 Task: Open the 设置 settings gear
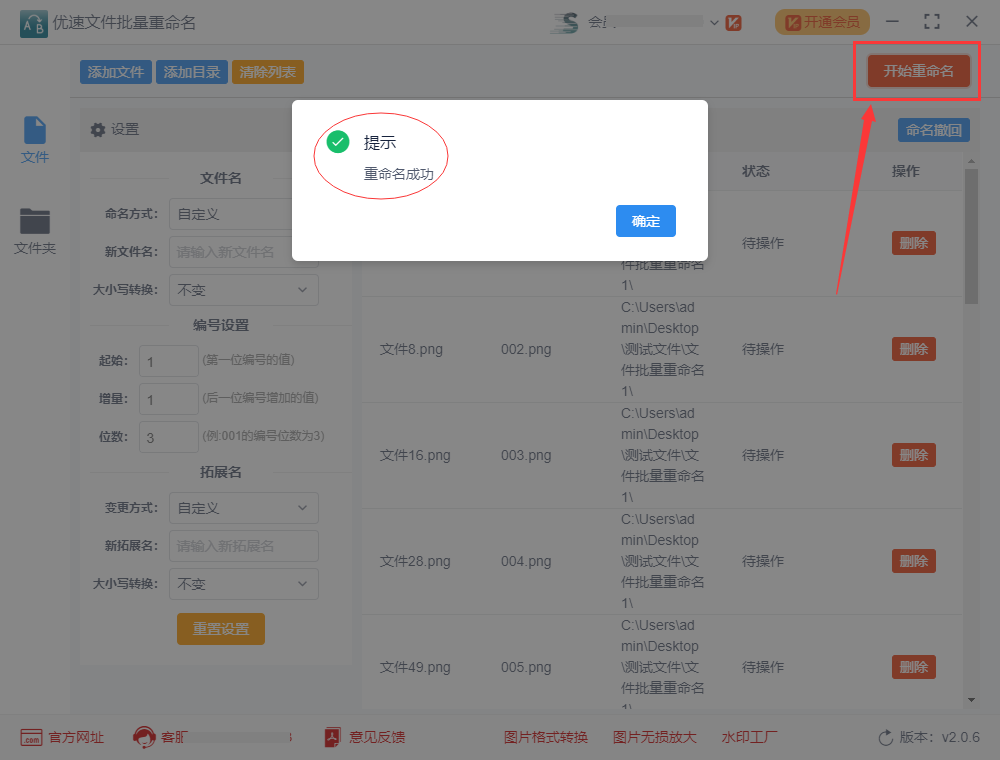[96, 130]
